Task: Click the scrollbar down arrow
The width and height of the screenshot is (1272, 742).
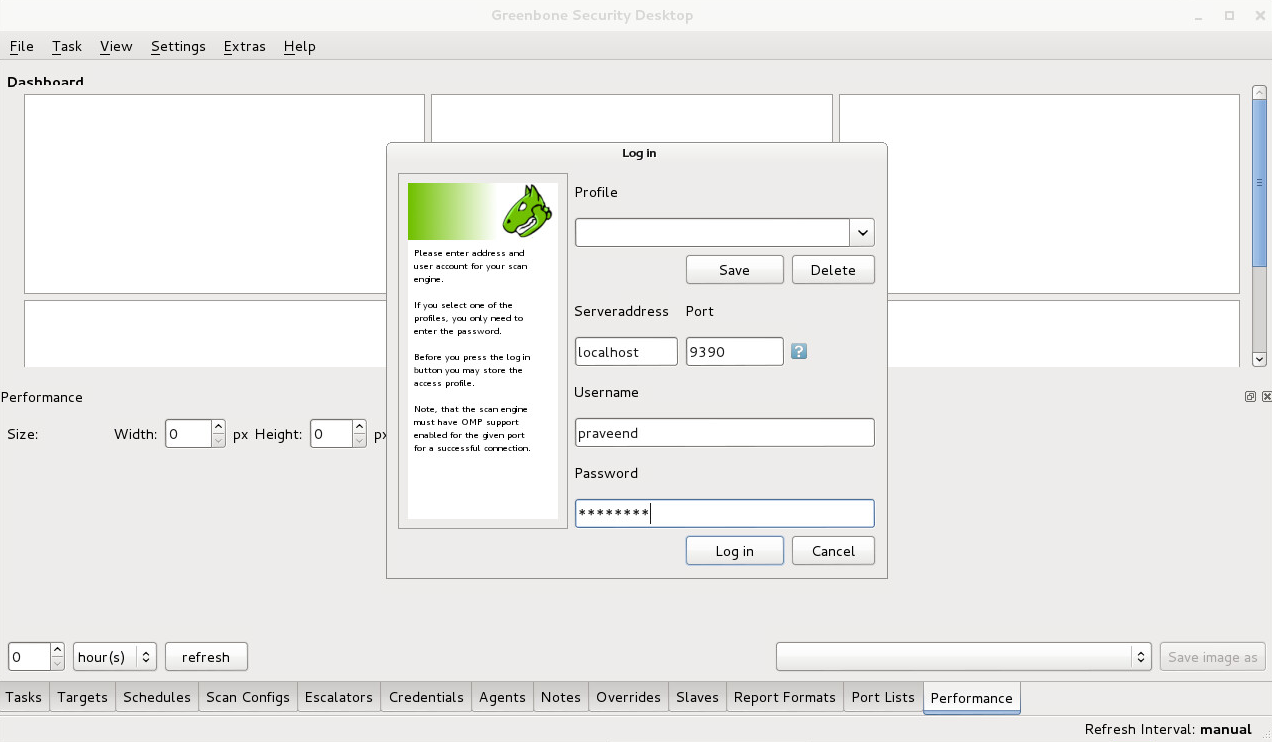Action: pos(1259,358)
